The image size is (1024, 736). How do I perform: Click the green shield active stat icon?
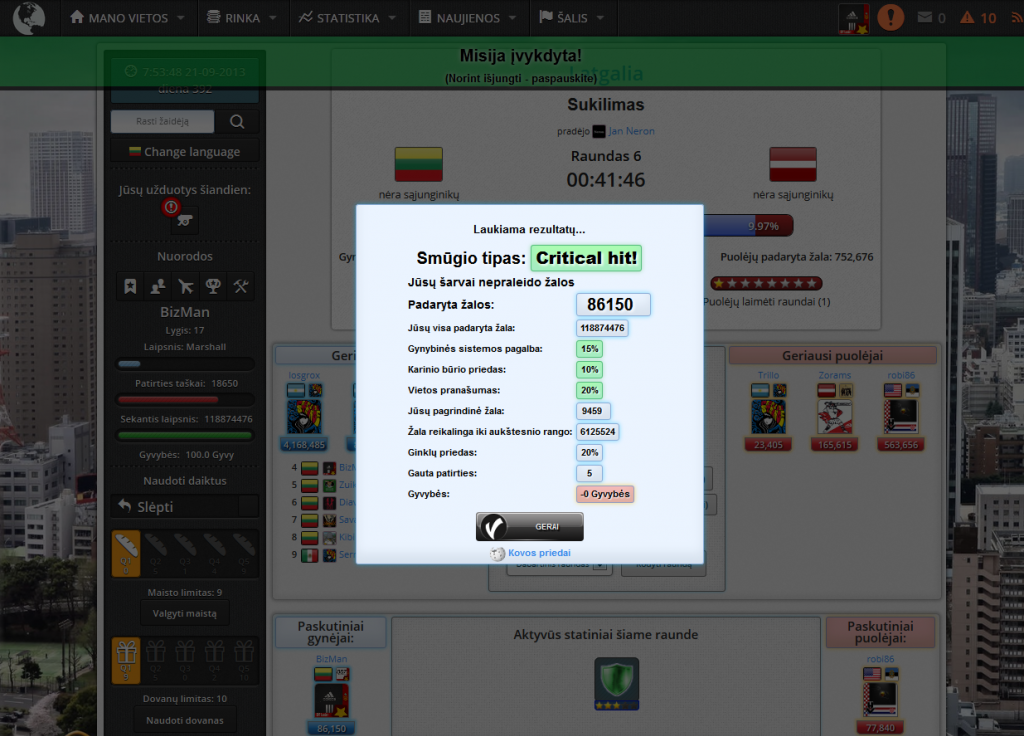click(616, 683)
